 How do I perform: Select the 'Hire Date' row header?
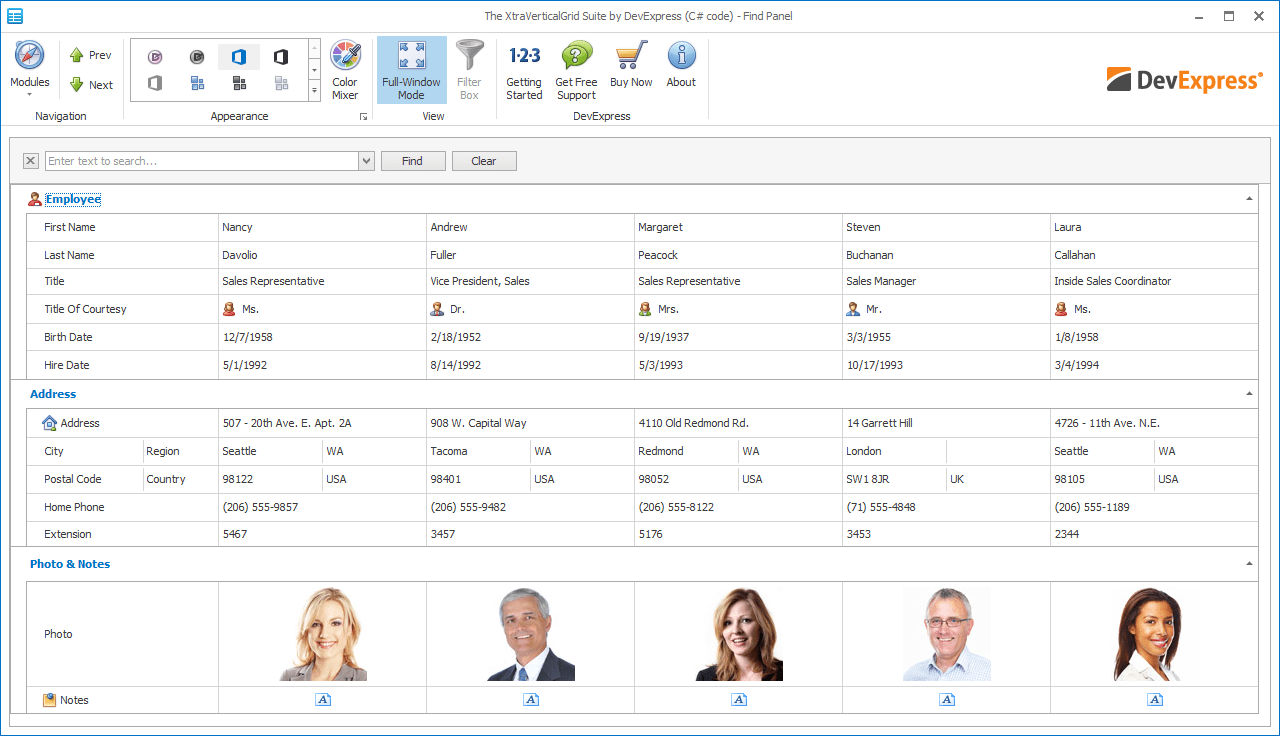tap(122, 365)
